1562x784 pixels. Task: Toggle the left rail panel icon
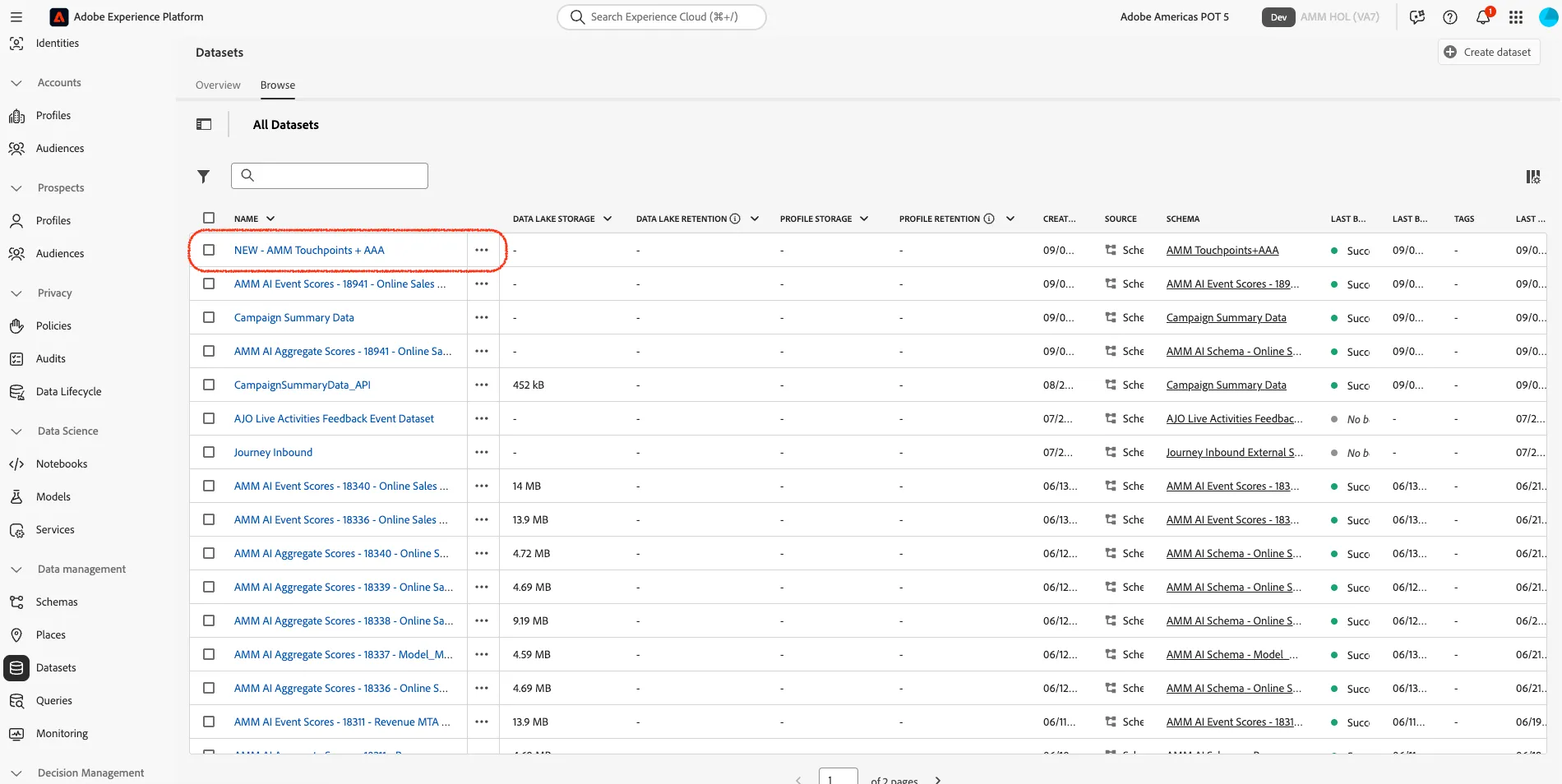point(204,124)
